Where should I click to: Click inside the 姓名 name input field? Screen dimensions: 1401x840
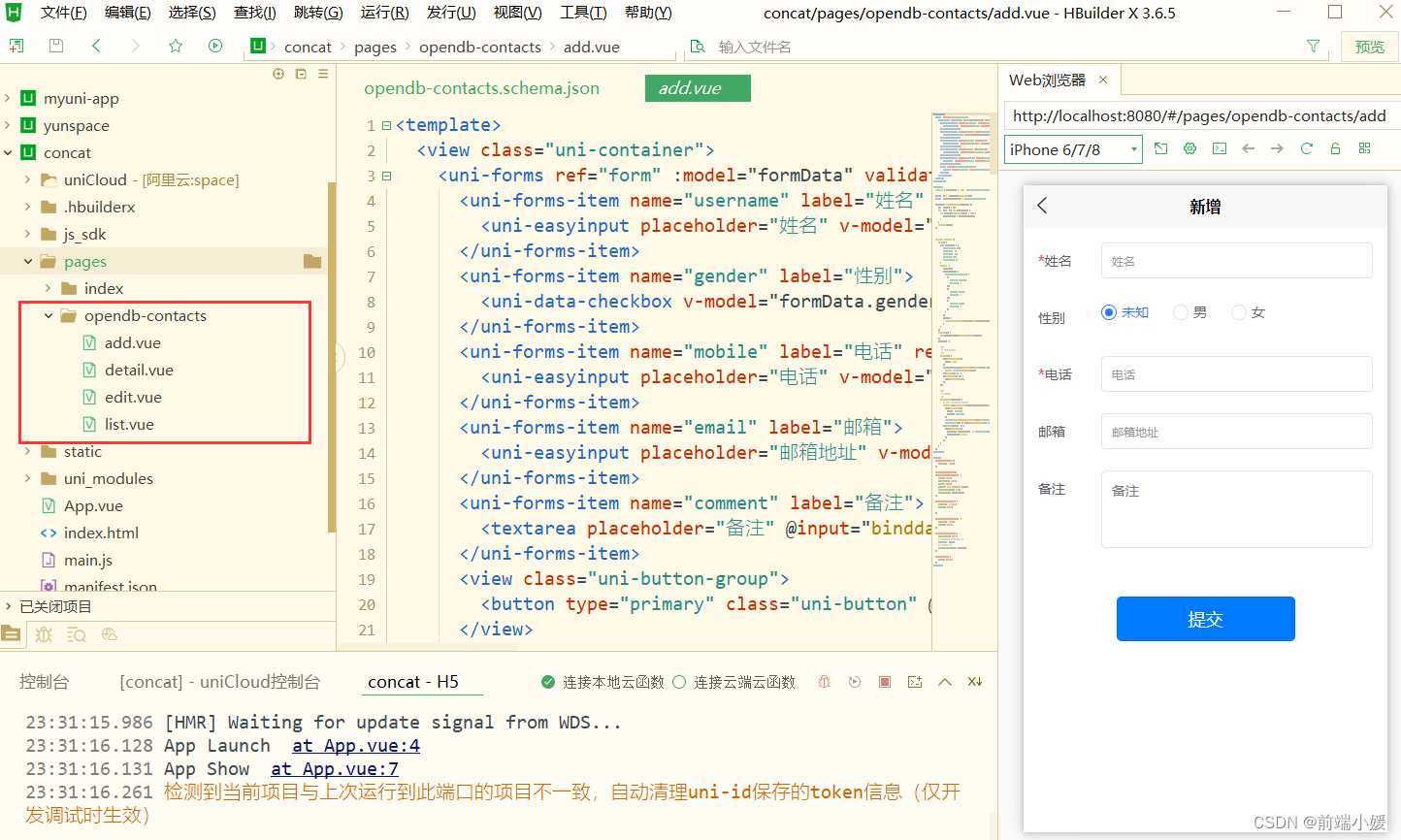click(1236, 260)
